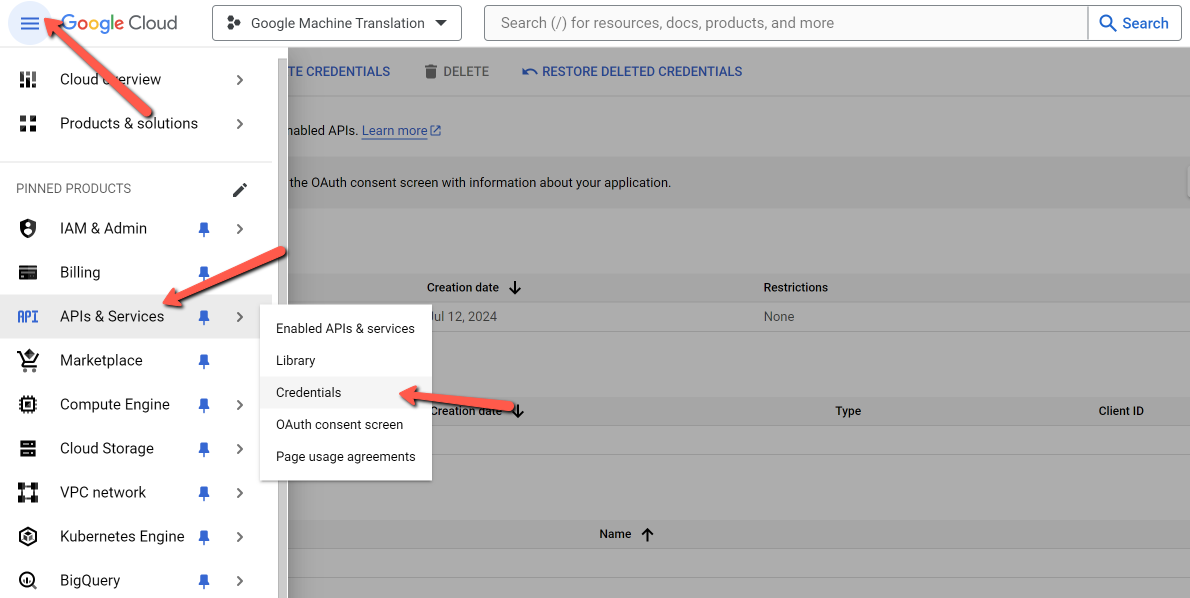Expand the IAM & Admin submenu chevron
Screen dimensions: 1190x598
(240, 229)
